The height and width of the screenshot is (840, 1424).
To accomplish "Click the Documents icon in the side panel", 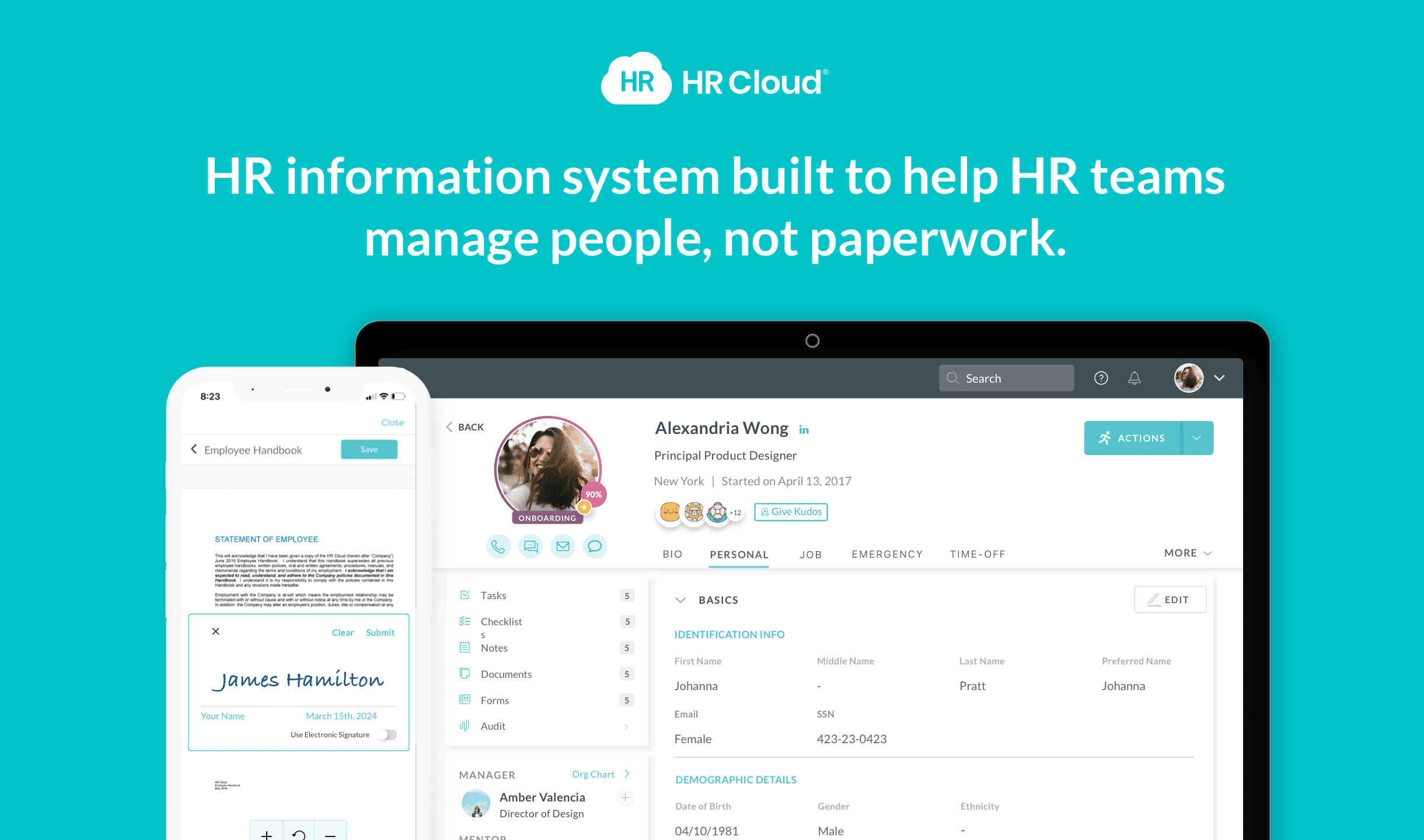I will 465,673.
